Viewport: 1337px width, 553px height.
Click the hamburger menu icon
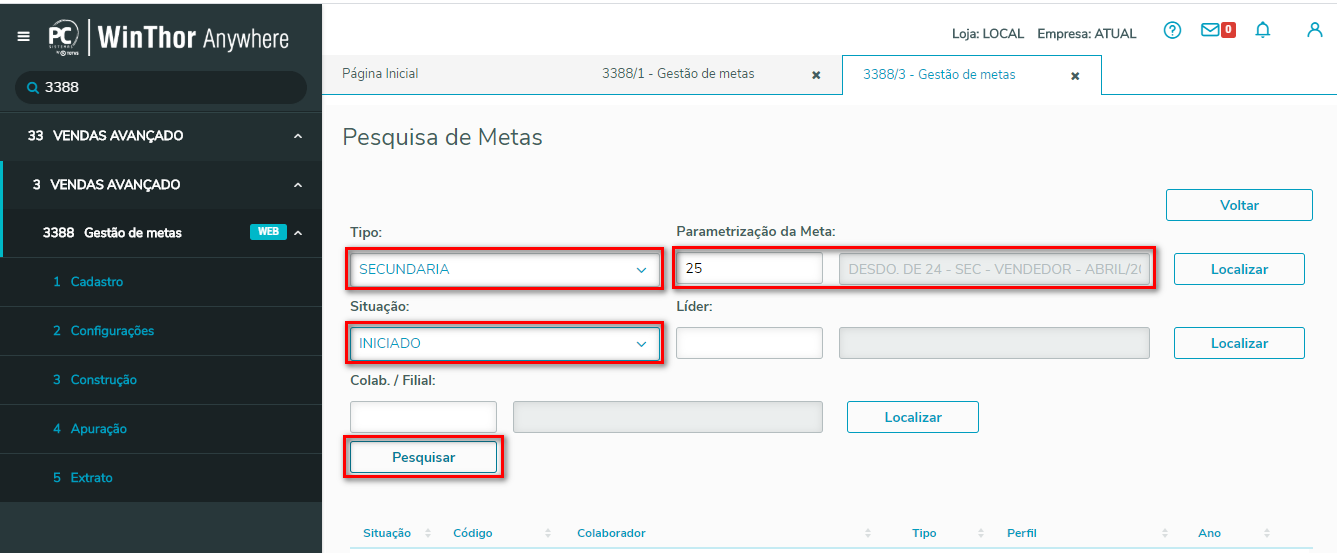click(24, 37)
